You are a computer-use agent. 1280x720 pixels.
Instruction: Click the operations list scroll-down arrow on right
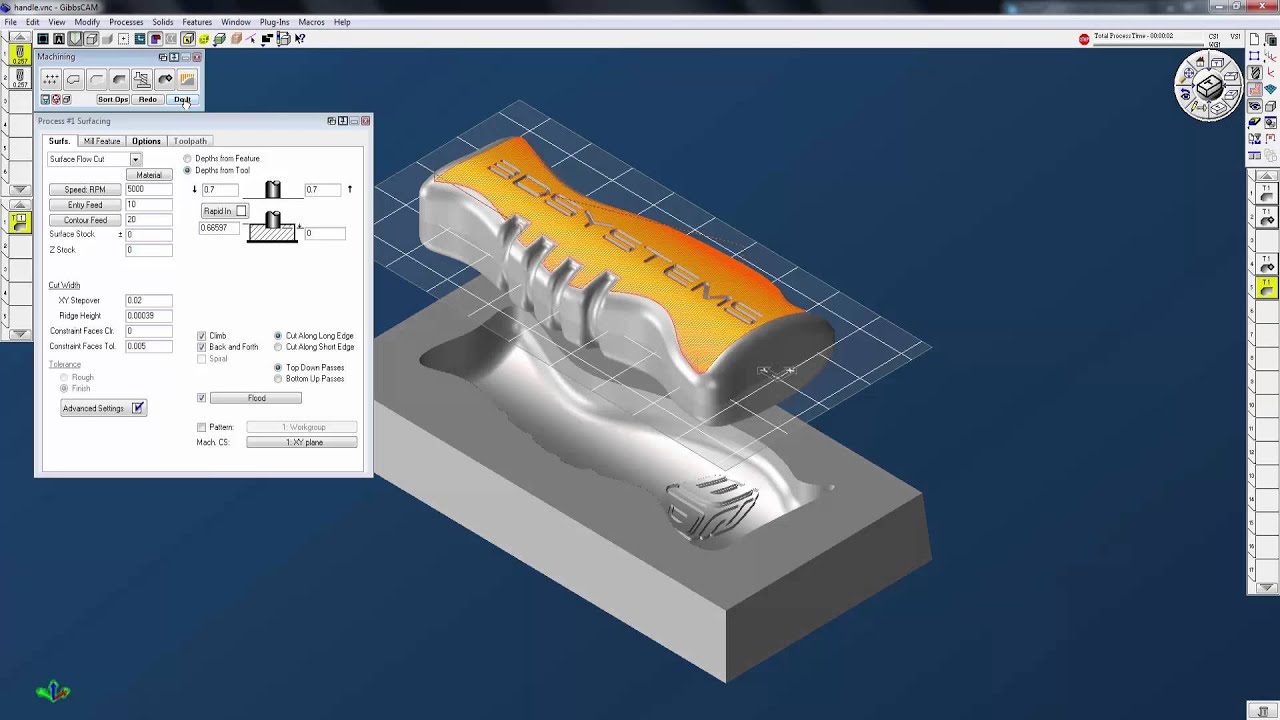[1267, 588]
